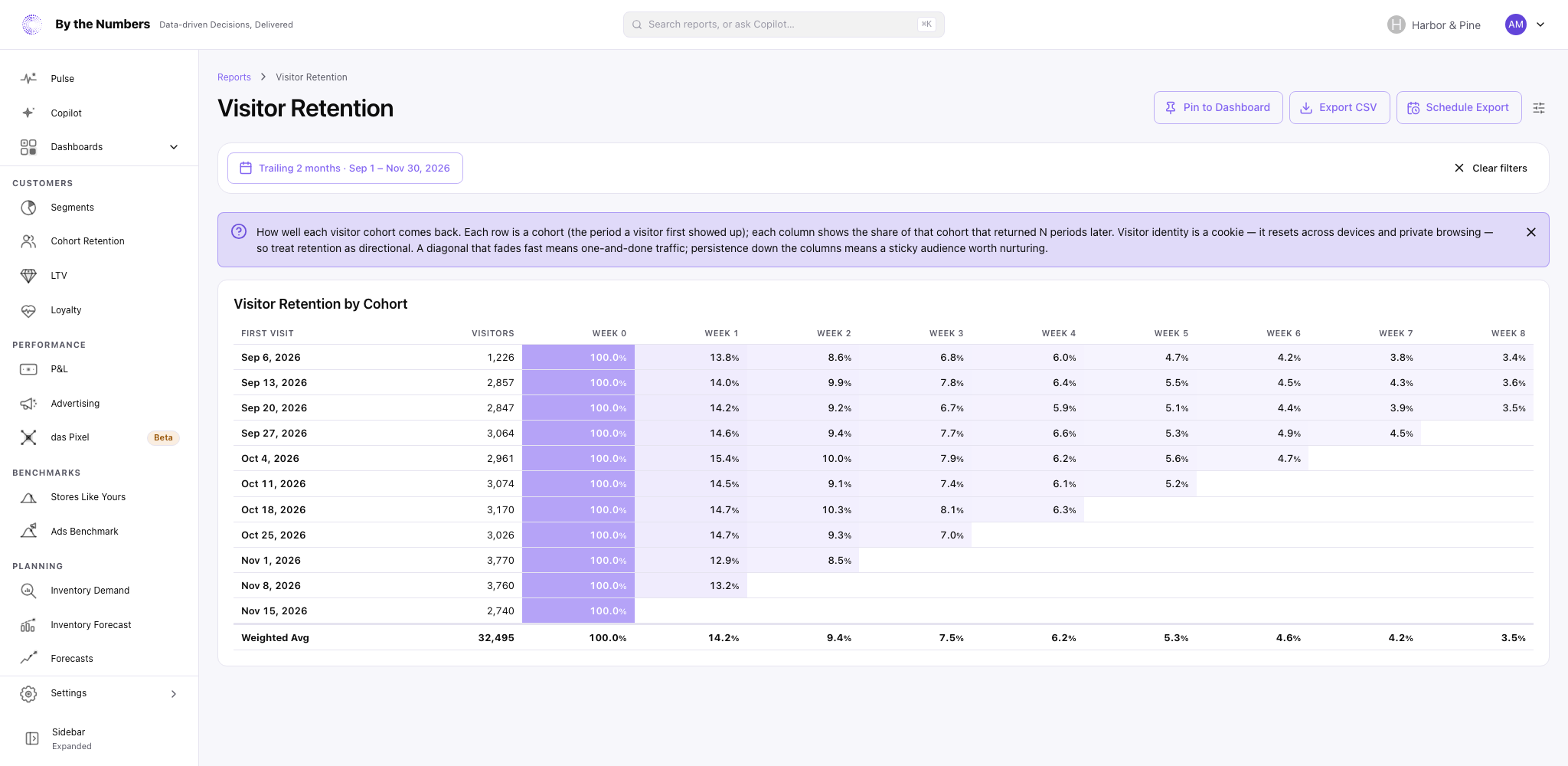This screenshot has height=766, width=1568.
Task: Click the Nov 15, 2026 Week 0 cell
Action: point(578,611)
